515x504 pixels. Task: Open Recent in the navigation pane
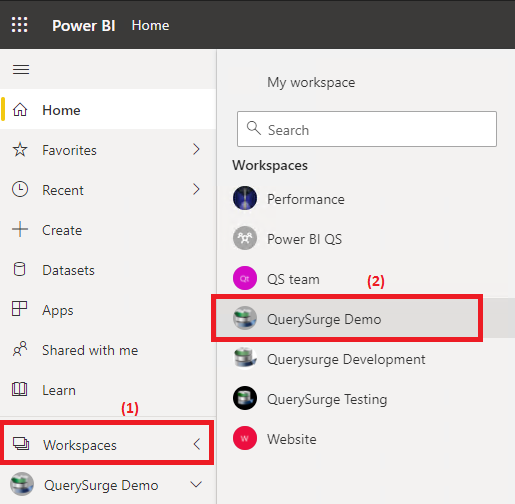pos(108,190)
